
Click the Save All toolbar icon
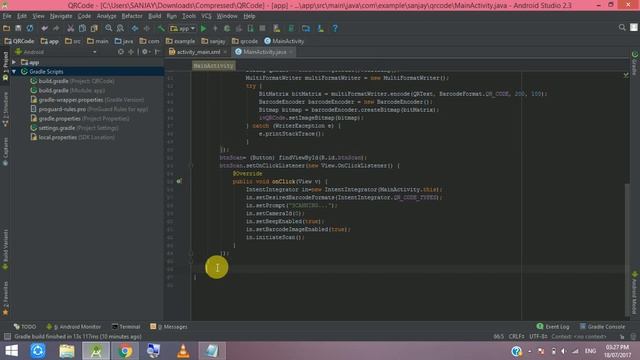click(x=18, y=28)
